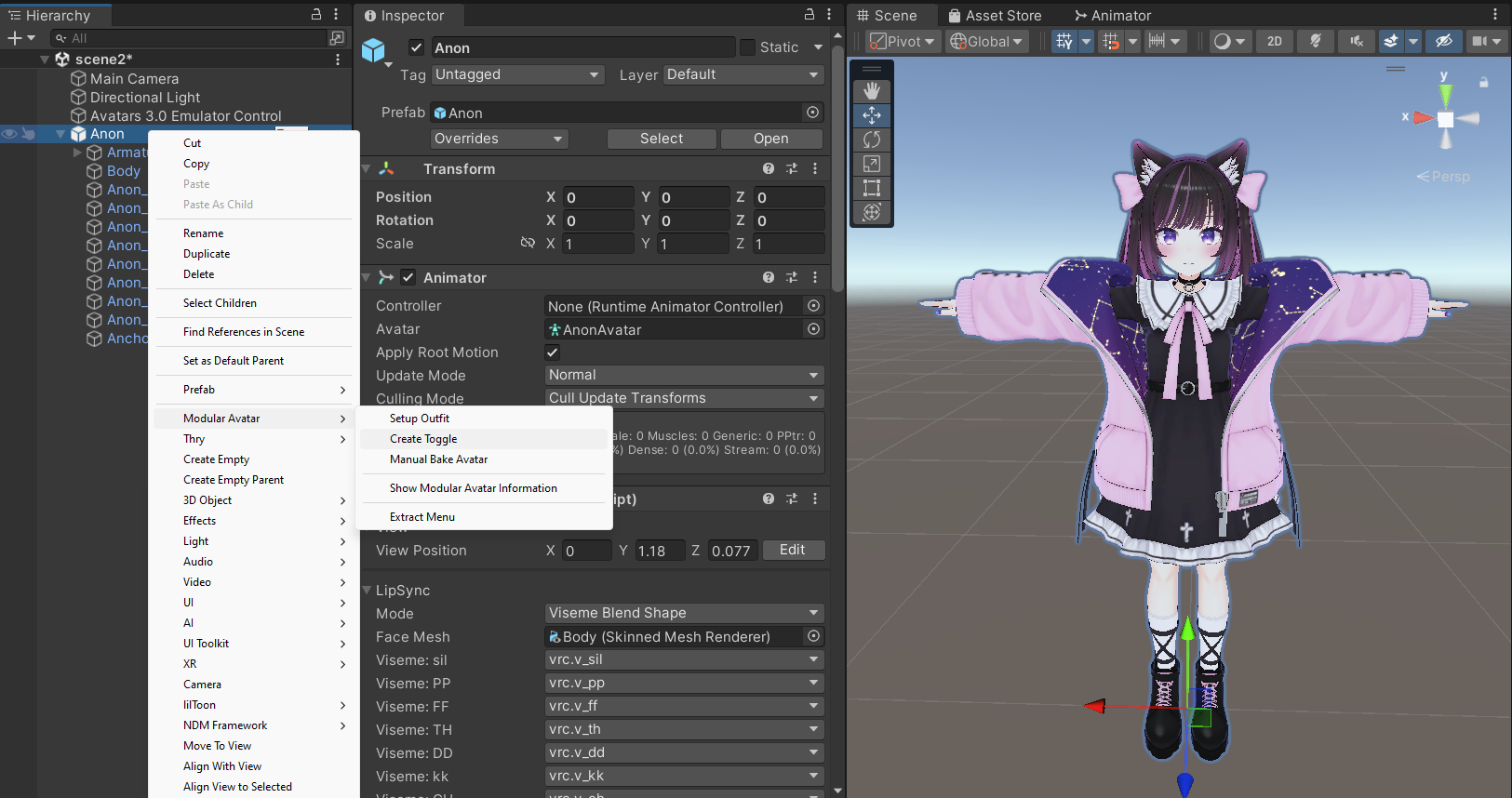Click the Inspector vertical scrollbar

coord(837,167)
